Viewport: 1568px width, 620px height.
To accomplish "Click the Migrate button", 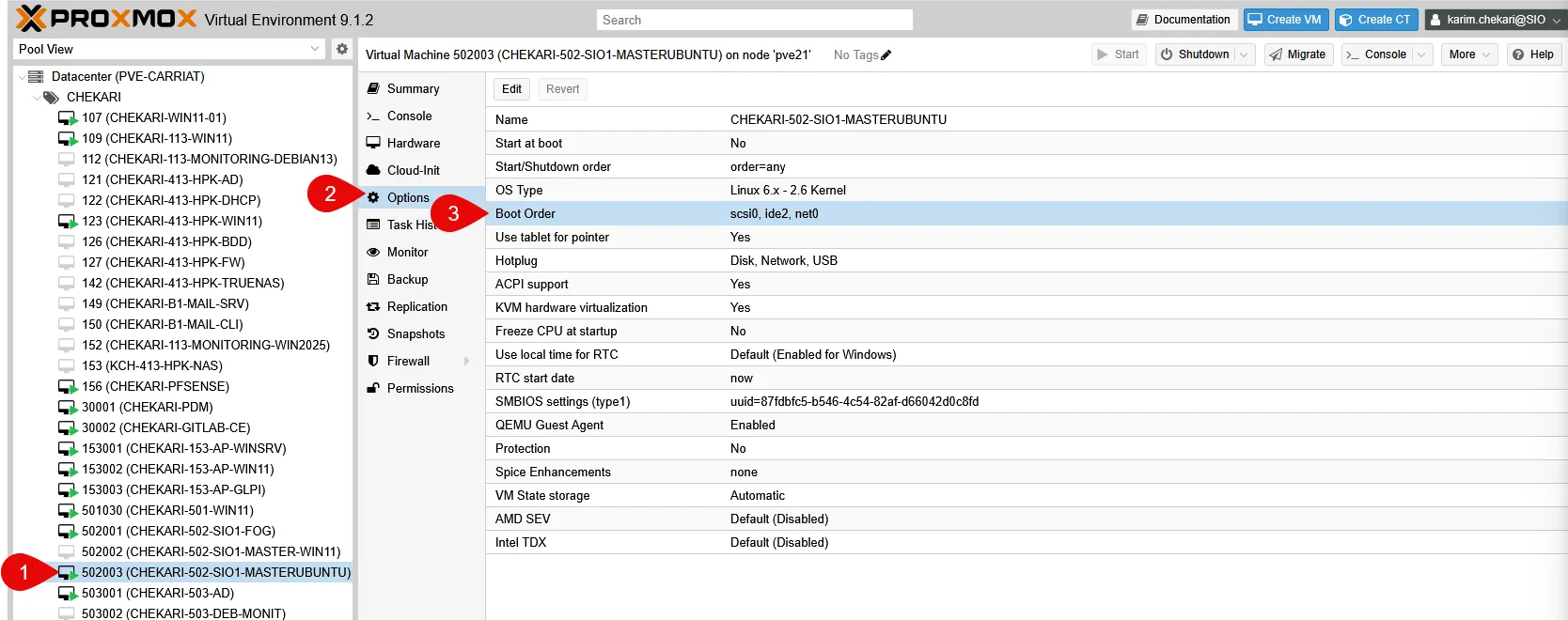I will tap(1297, 54).
